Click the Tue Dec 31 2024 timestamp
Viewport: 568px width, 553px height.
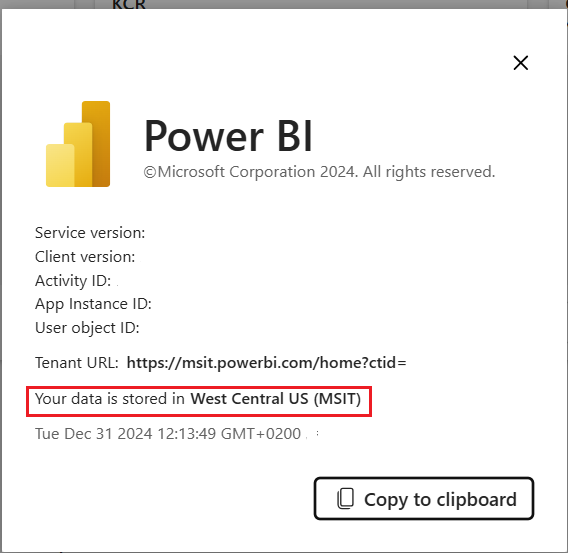(x=168, y=433)
